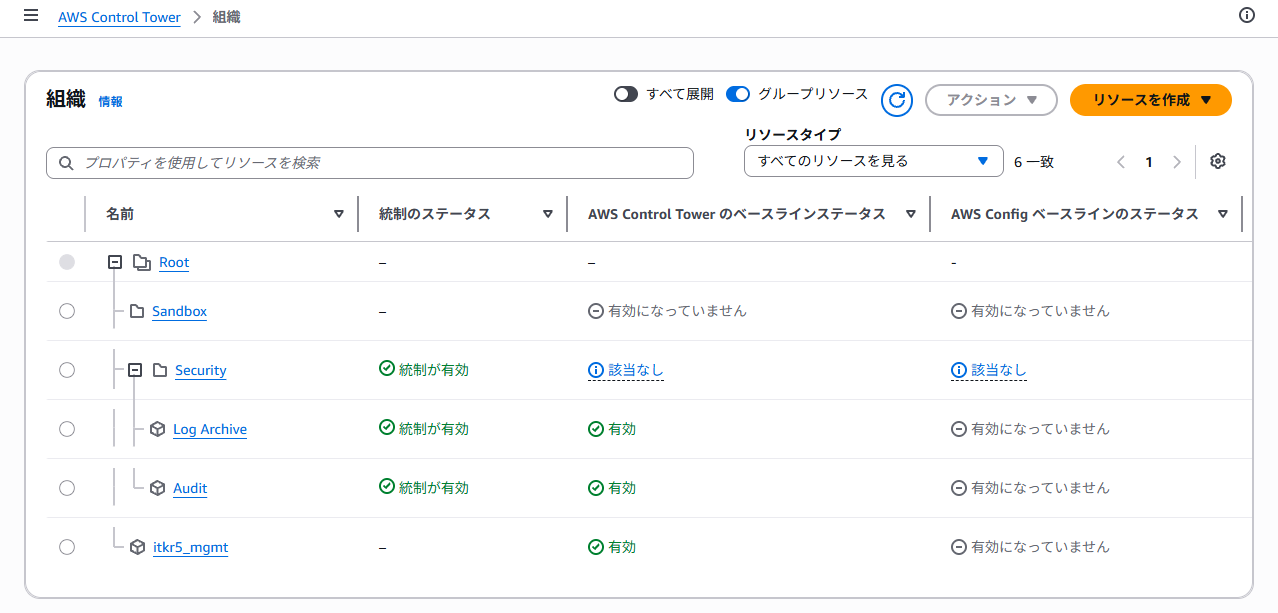The image size is (1278, 613).
Task: Click the 組織 breadcrumb text
Action: click(x=227, y=17)
